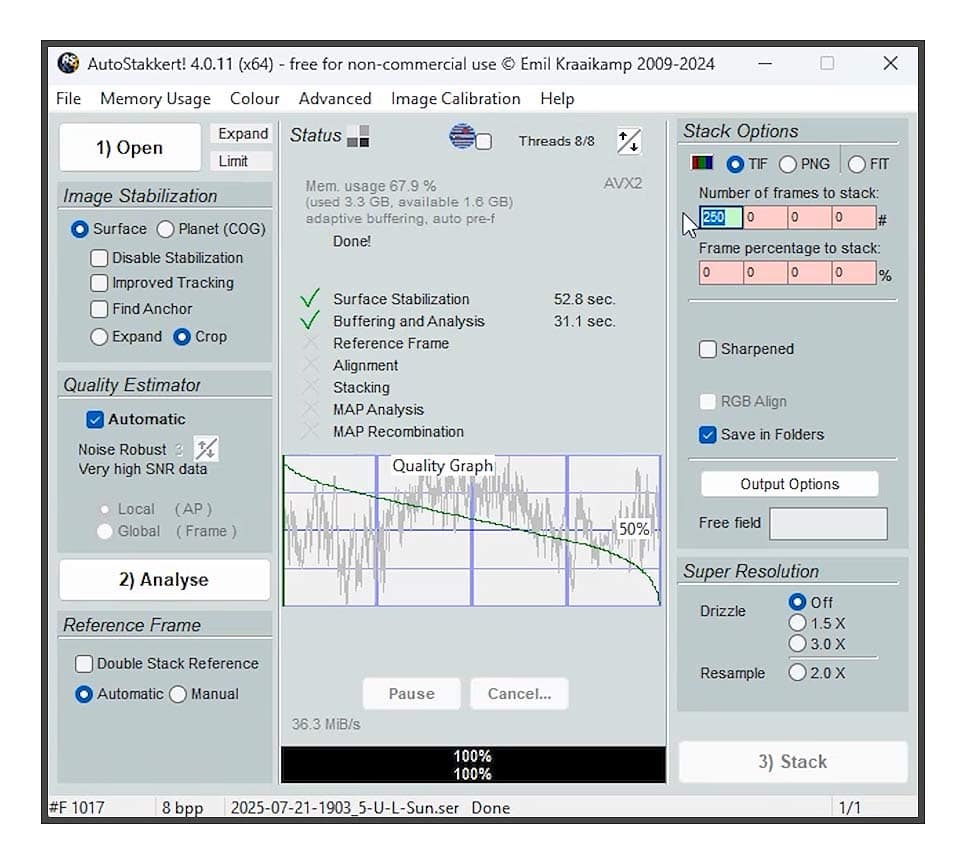
Task: Click the Noise Robust level arrows icon
Action: [x=206, y=450]
